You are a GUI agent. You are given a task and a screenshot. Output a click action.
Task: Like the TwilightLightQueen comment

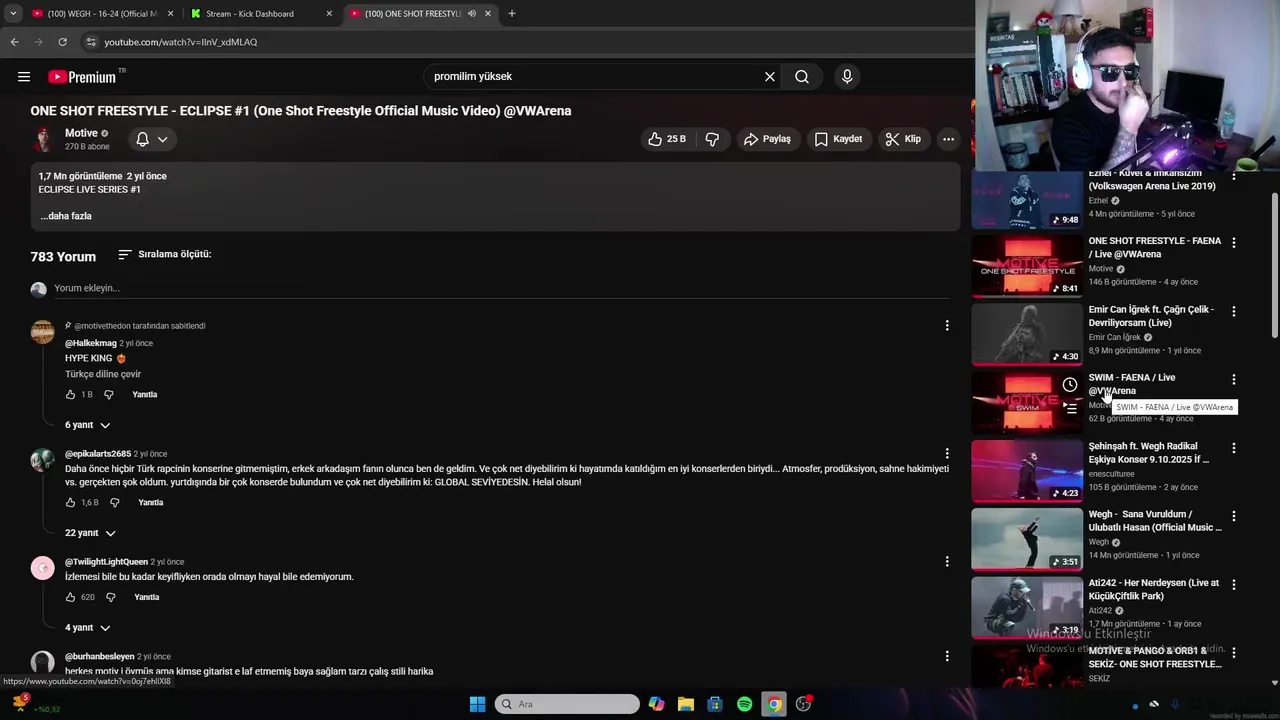70,597
